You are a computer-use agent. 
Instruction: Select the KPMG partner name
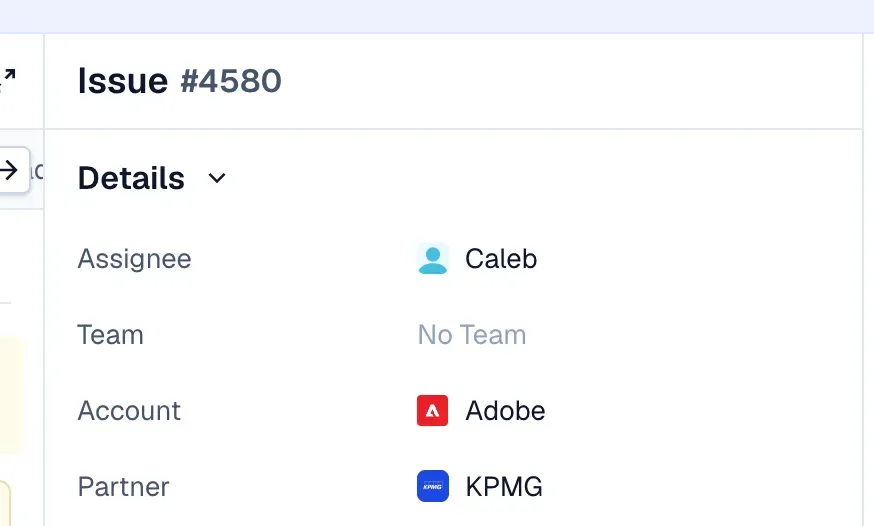(504, 486)
